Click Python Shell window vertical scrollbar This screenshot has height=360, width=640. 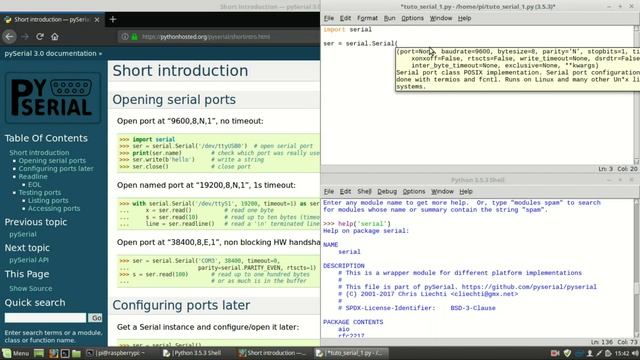tap(637, 269)
